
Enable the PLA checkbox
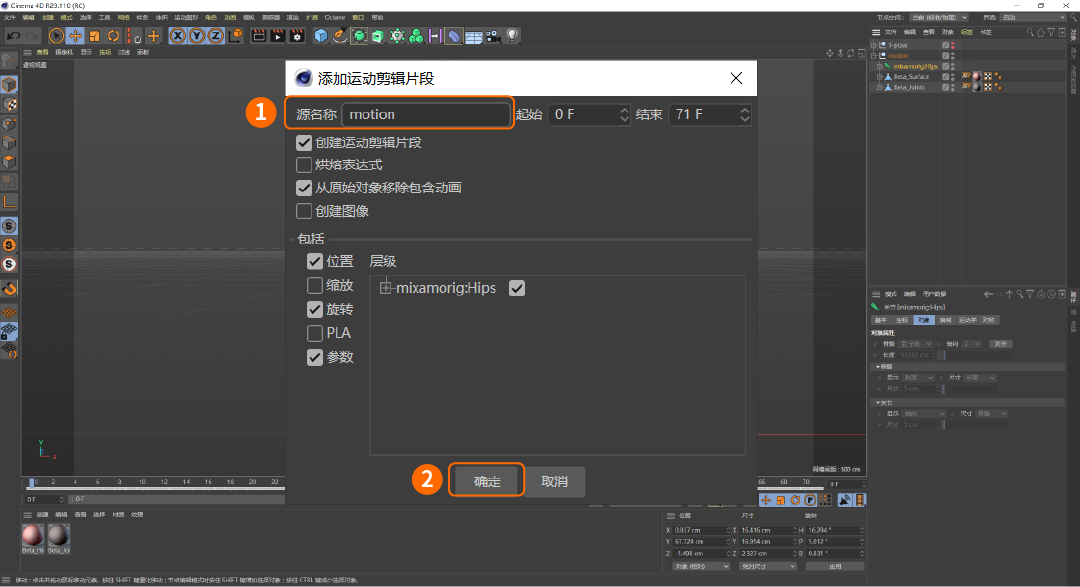pyautogui.click(x=315, y=333)
